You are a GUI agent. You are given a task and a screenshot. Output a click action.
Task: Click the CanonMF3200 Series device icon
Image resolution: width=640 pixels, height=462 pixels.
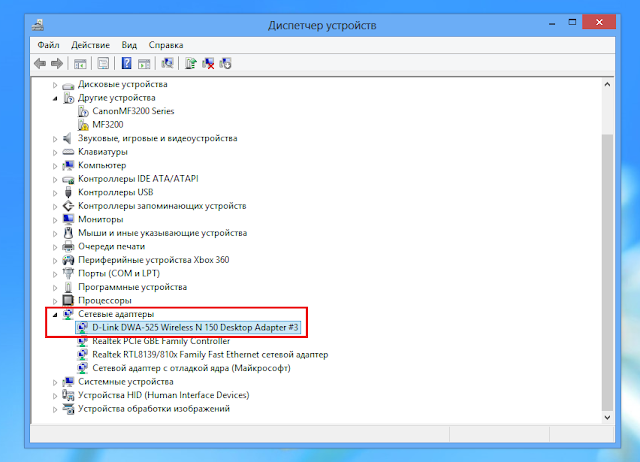(x=83, y=111)
